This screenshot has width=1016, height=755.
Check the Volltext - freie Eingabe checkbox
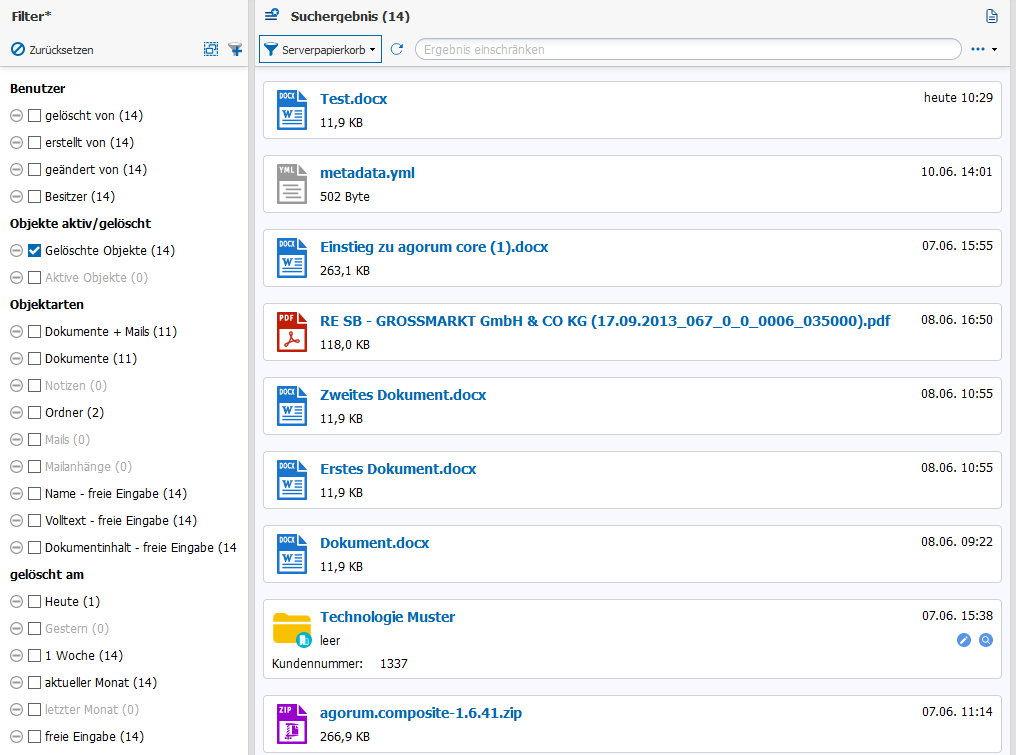pyautogui.click(x=34, y=521)
